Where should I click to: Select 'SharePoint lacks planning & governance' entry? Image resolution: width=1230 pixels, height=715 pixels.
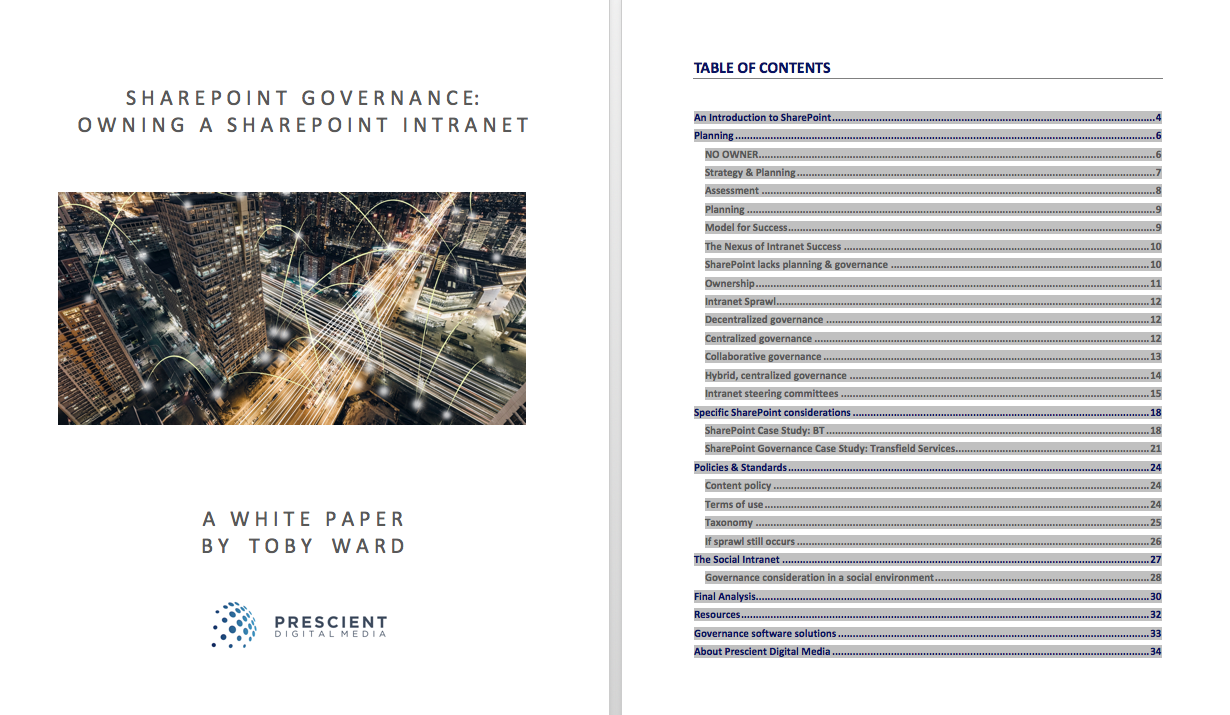tap(932, 265)
